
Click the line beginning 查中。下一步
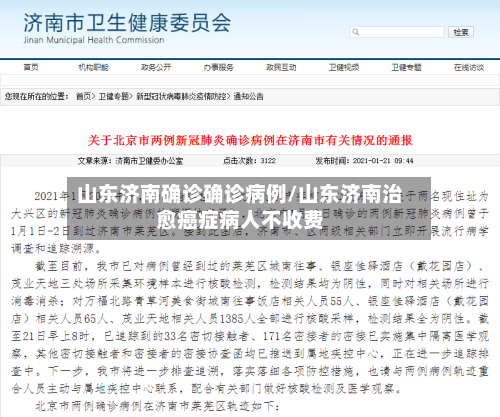tap(250, 371)
